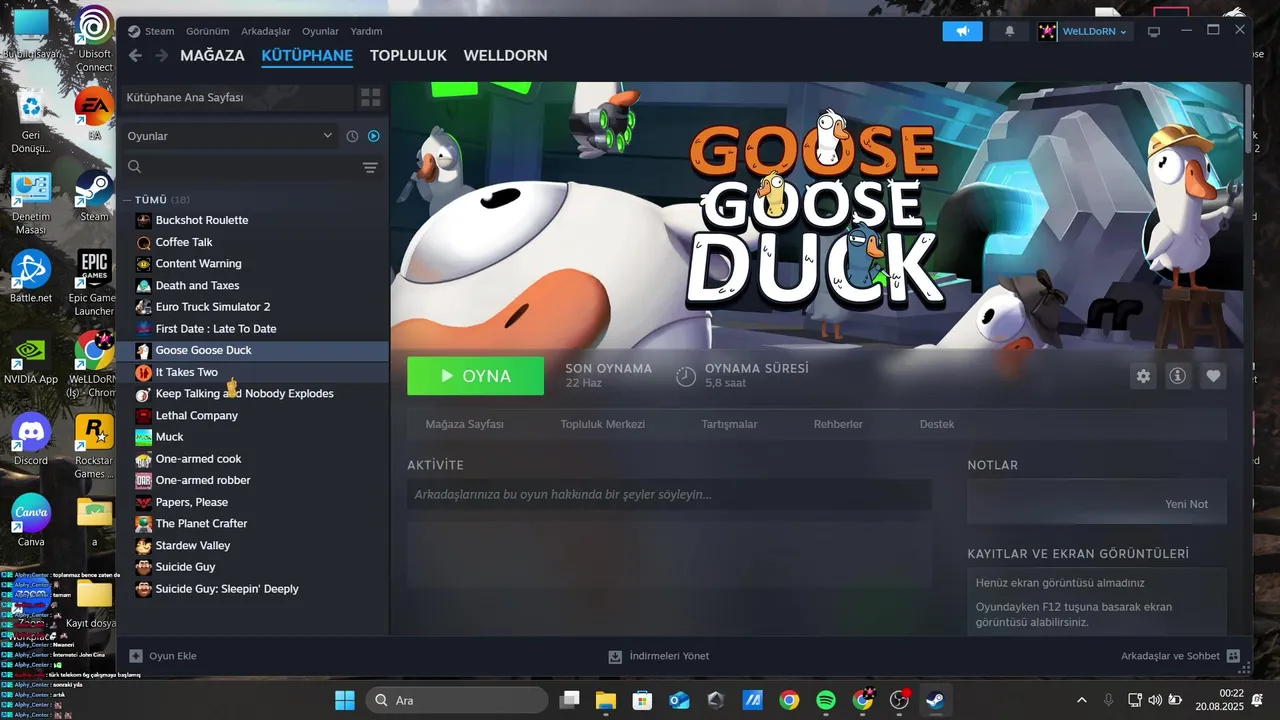
Task: Open the Windows Start button
Action: point(344,700)
